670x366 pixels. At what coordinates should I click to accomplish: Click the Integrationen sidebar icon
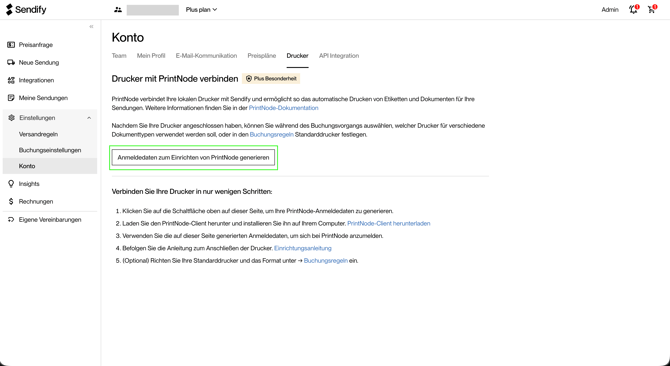click(x=11, y=80)
